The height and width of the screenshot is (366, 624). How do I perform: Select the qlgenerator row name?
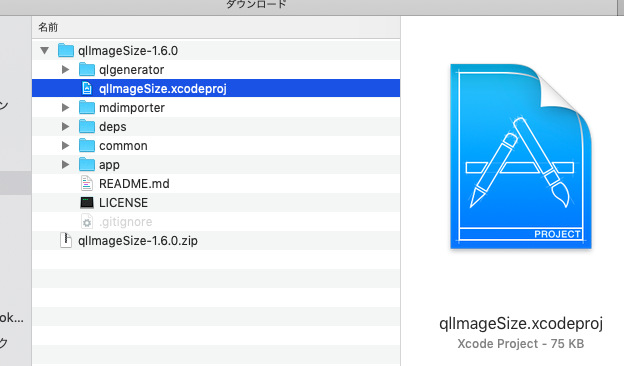click(131, 70)
